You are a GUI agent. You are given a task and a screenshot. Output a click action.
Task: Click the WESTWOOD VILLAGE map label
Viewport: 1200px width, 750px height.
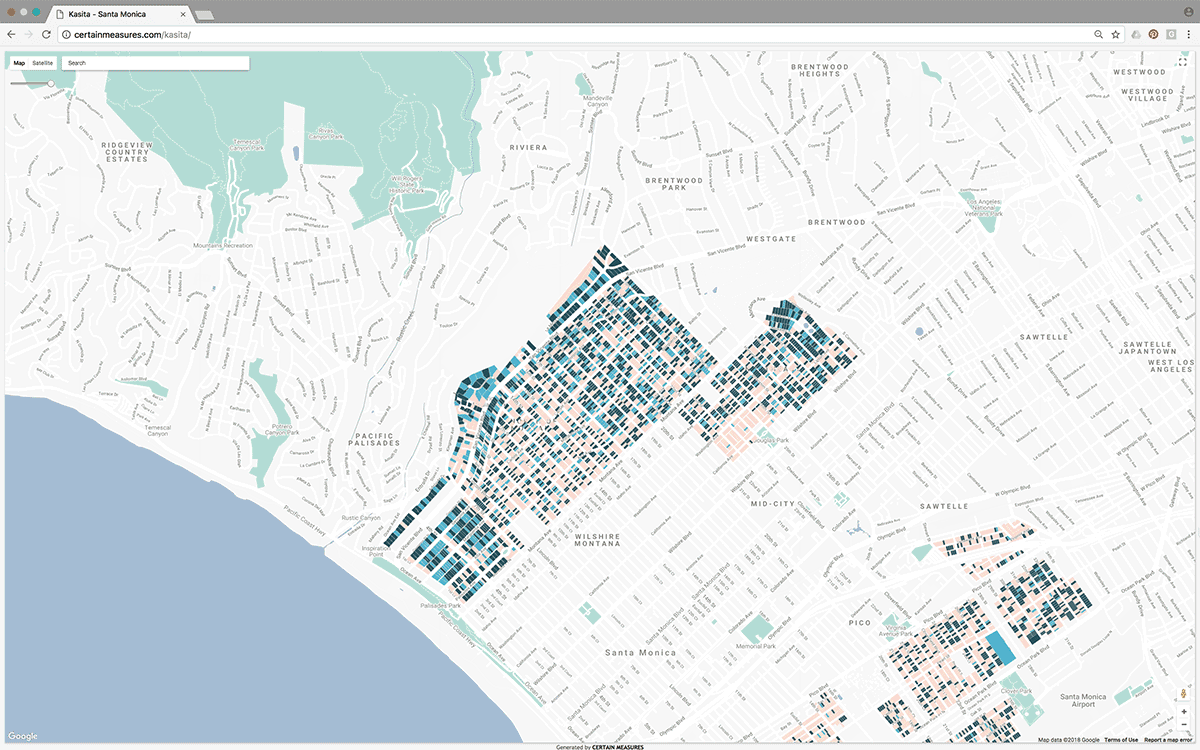click(x=1147, y=95)
